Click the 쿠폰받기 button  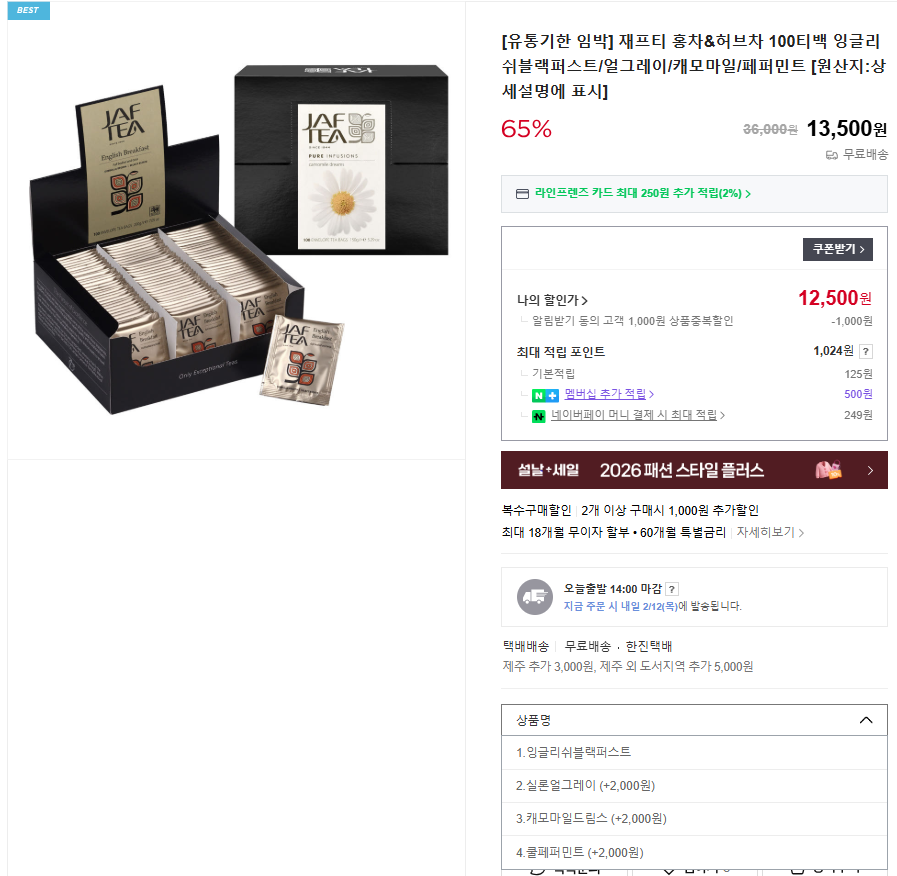[838, 249]
